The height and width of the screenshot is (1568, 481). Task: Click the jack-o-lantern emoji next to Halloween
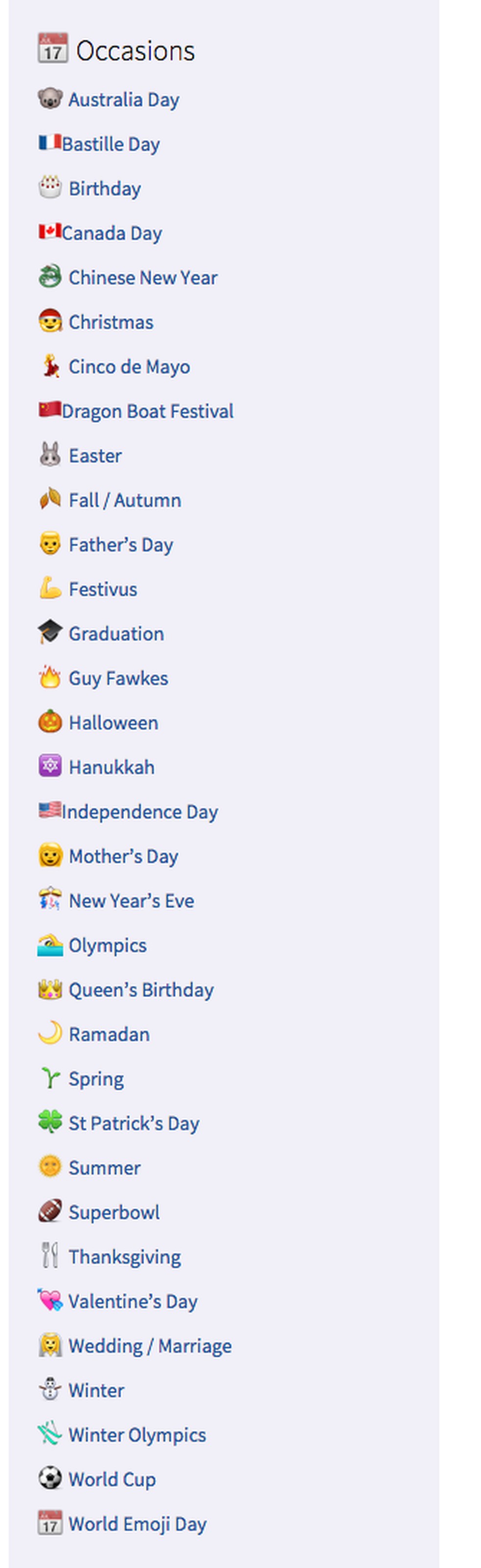(x=50, y=722)
